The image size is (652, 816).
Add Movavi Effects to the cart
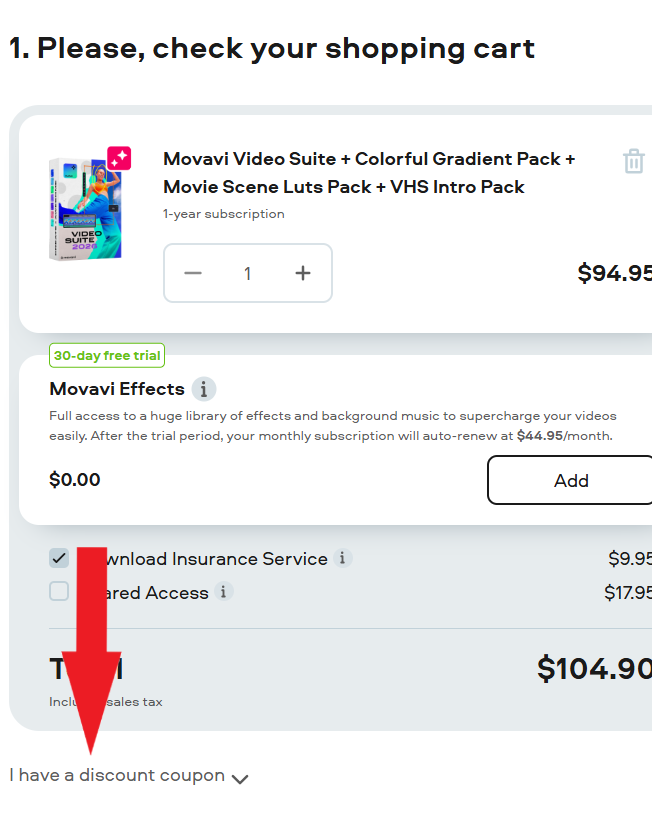point(570,480)
